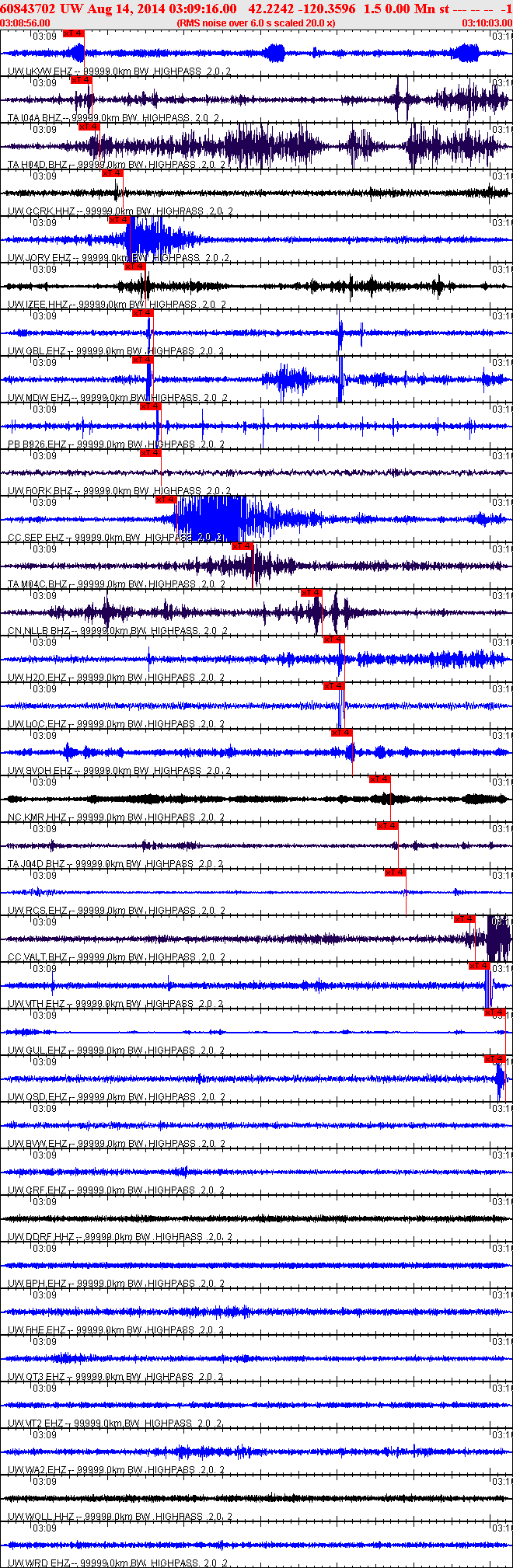Select the xT 4 pick flag on the UW.GBL trace
Screen dimensions: 513x1568
tap(143, 313)
